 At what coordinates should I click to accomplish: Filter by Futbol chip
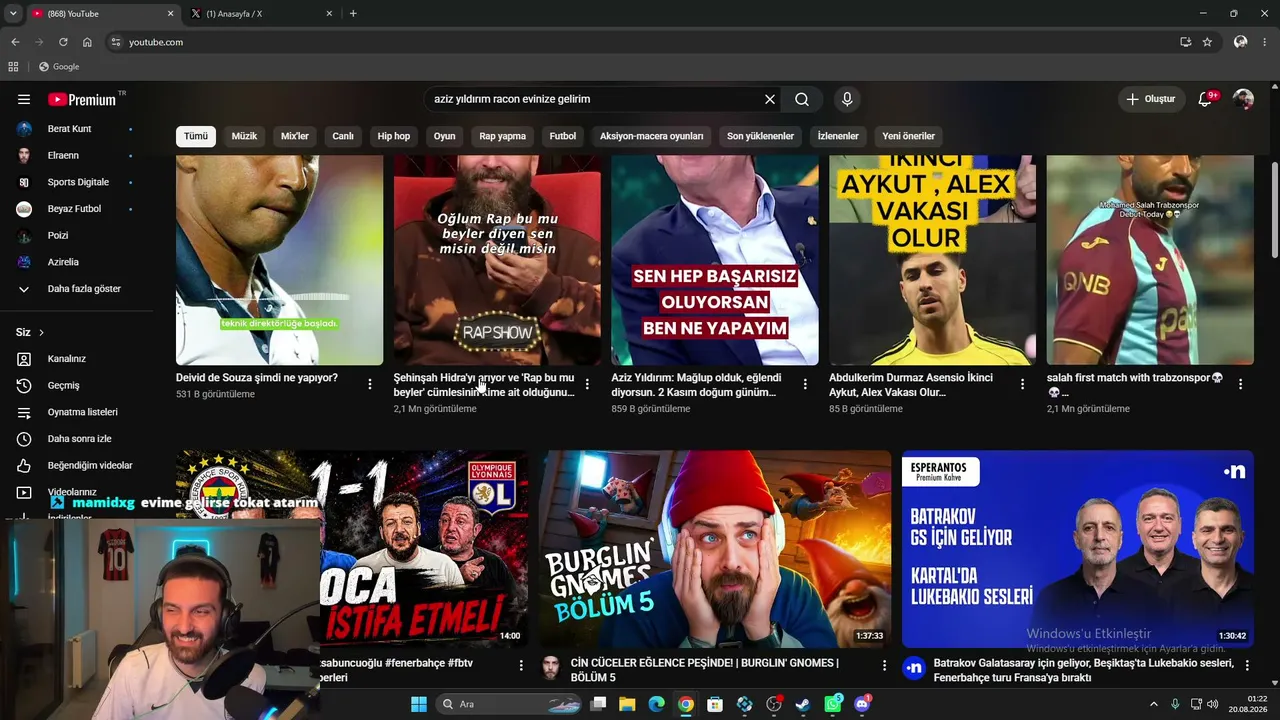pos(563,136)
